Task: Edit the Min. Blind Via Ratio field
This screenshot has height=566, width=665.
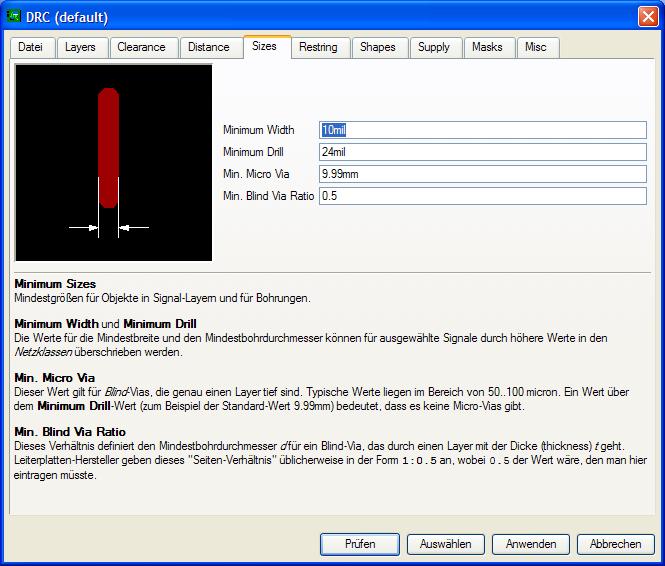Action: [483, 196]
